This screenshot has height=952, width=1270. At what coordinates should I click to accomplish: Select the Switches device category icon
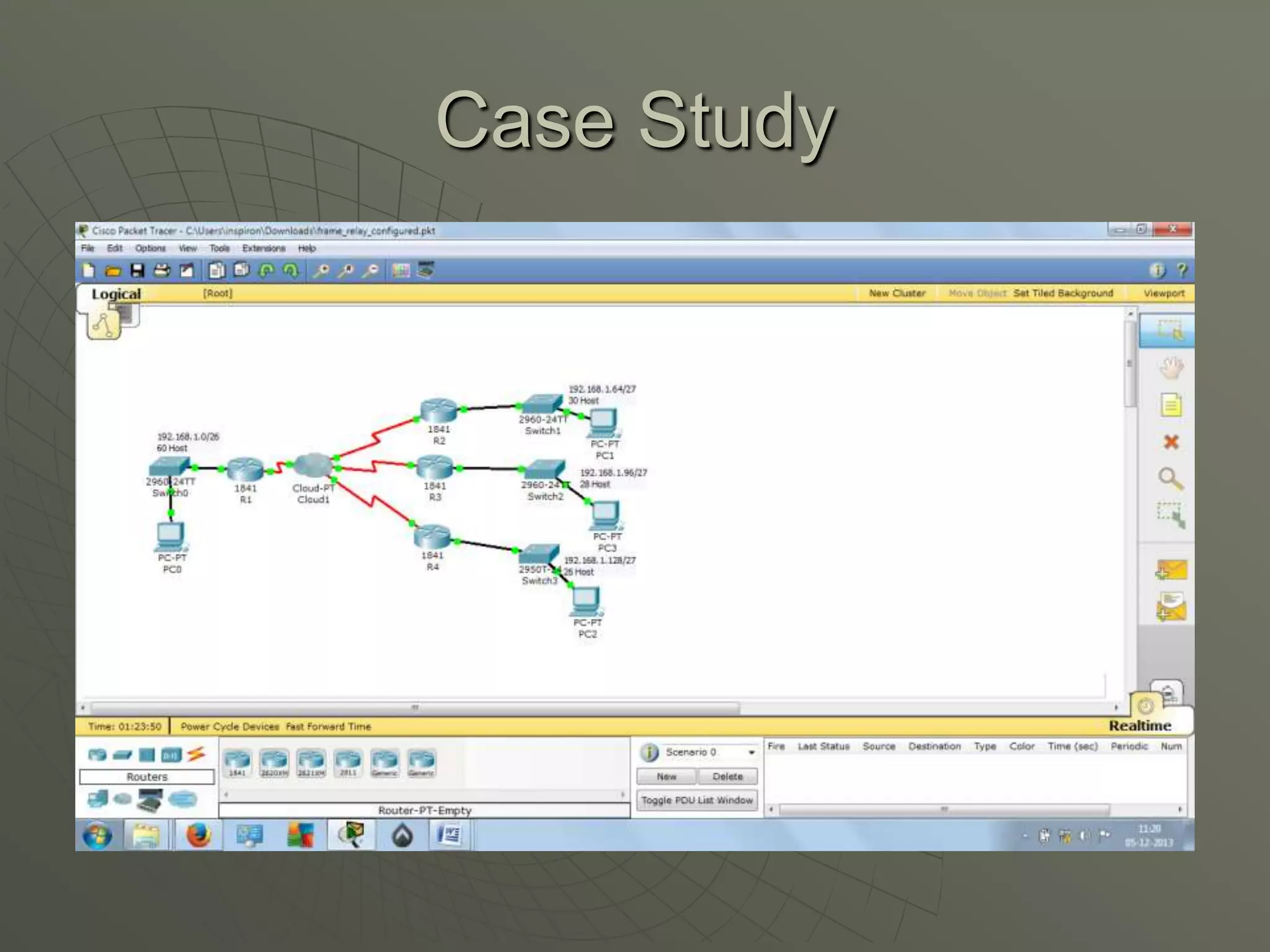click(123, 755)
